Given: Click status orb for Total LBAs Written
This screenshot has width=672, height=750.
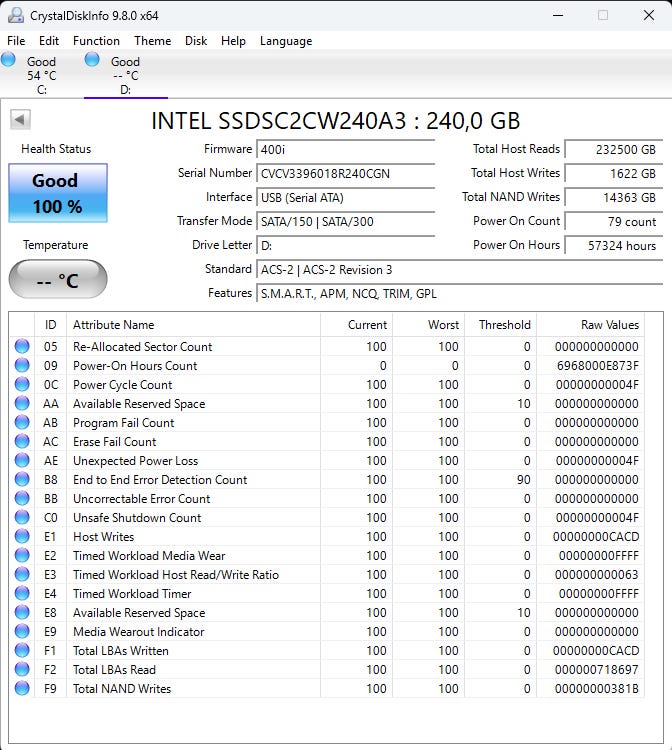Looking at the screenshot, I should coord(22,650).
